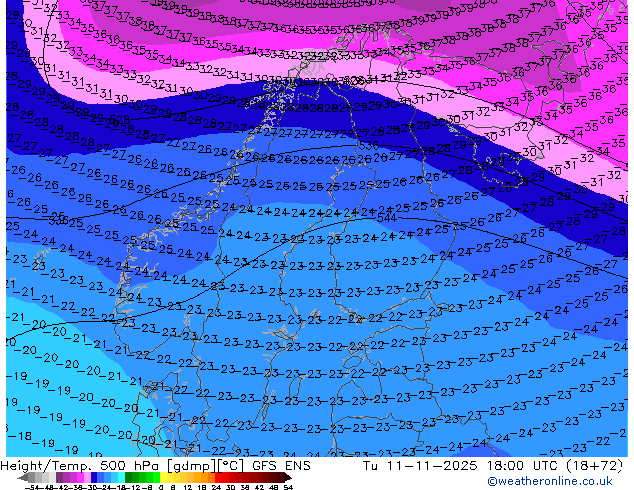Select the bright magenta legend swatch
Image resolution: width=634 pixels, height=490 pixels.
(x=80, y=477)
